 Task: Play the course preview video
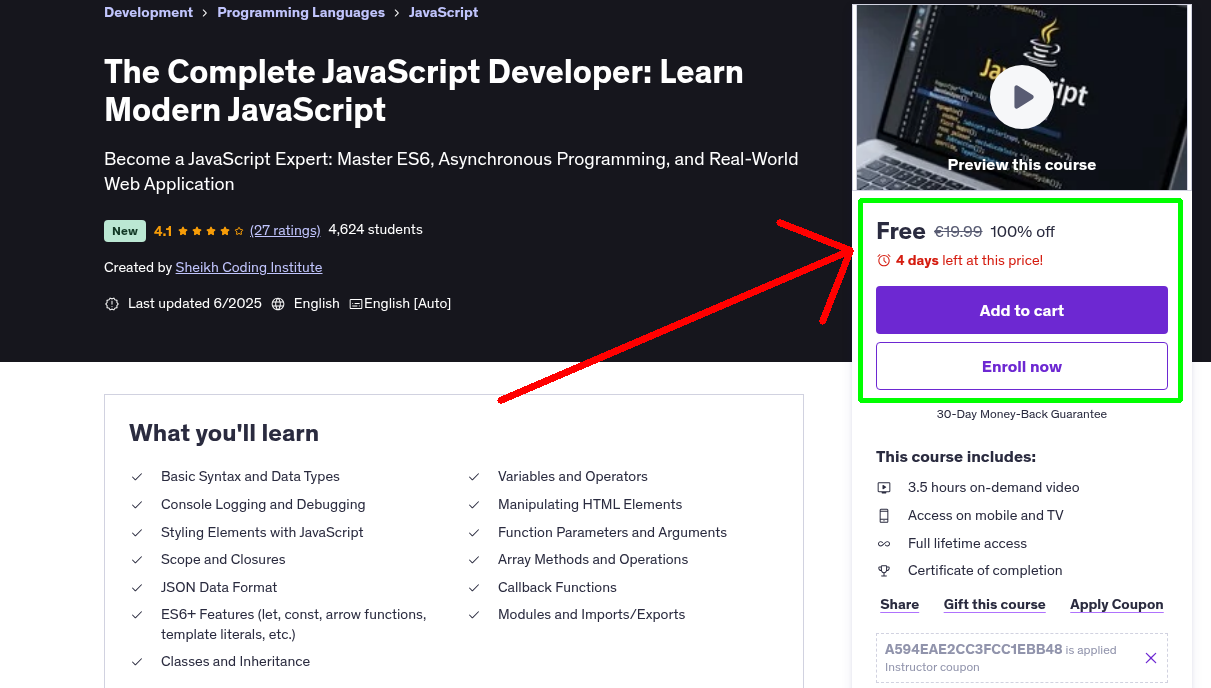point(1021,97)
